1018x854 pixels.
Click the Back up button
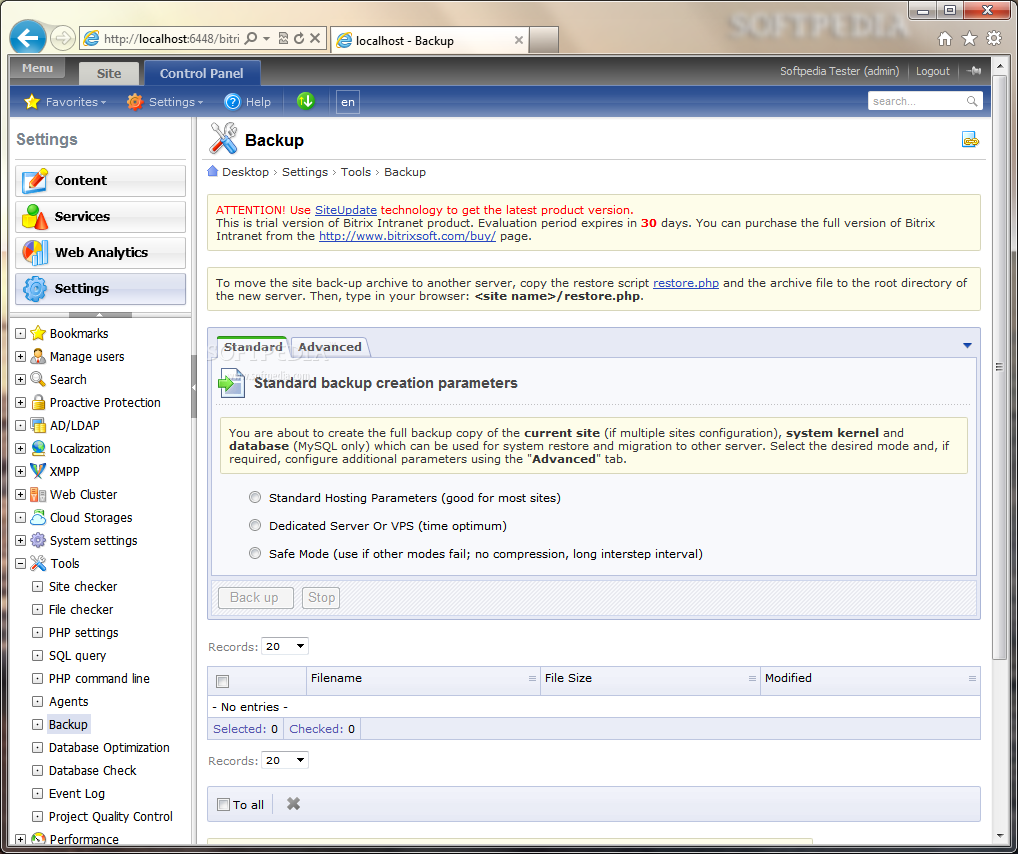[254, 597]
